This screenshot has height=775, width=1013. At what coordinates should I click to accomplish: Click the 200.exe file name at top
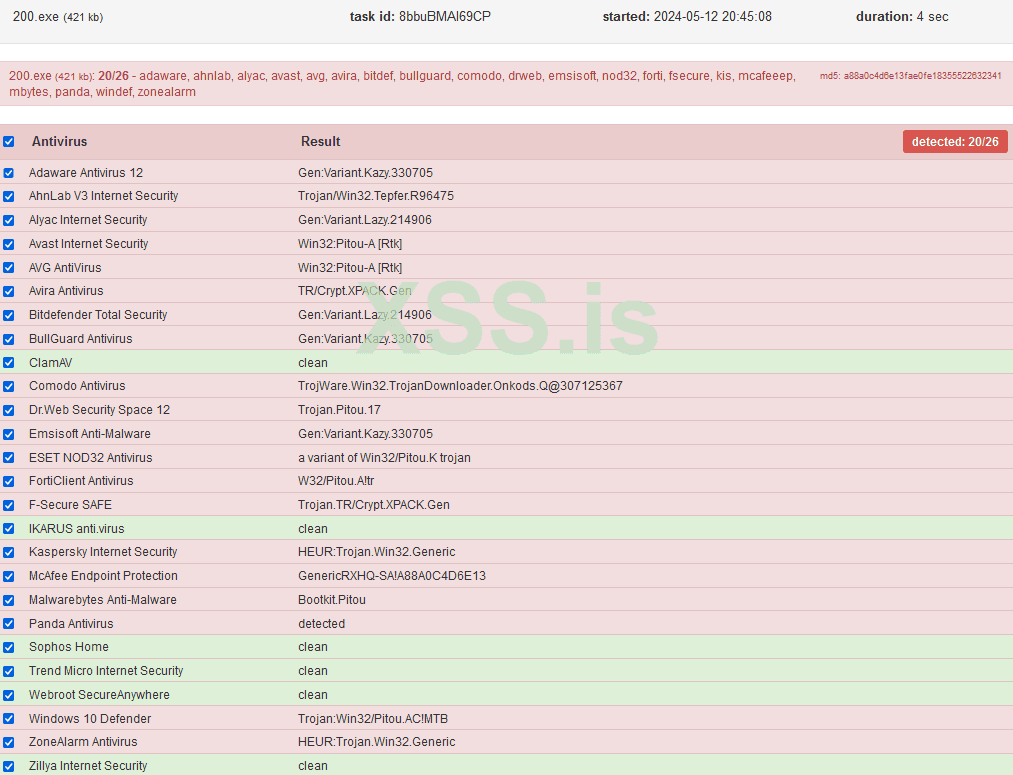tap(36, 17)
